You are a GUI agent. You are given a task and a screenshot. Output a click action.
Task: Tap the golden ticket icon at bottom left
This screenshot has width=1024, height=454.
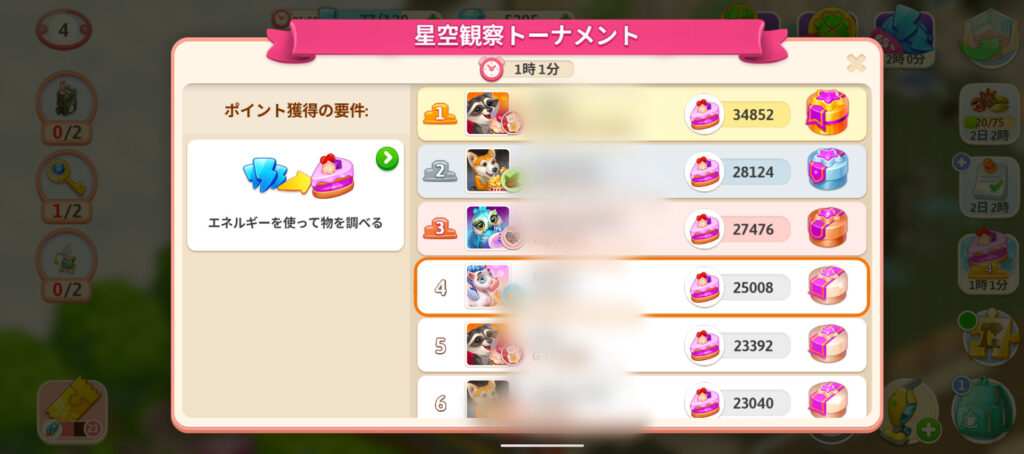[72, 408]
